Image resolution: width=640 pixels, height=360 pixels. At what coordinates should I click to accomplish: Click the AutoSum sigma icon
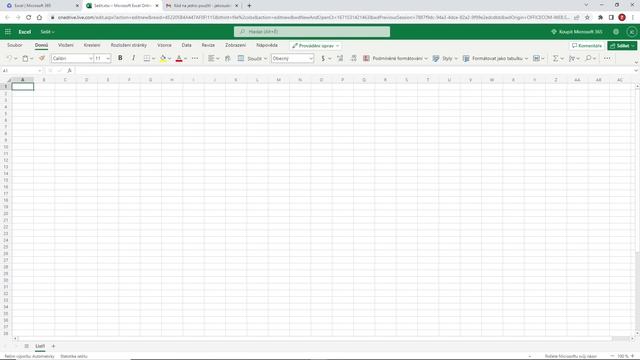click(x=556, y=58)
